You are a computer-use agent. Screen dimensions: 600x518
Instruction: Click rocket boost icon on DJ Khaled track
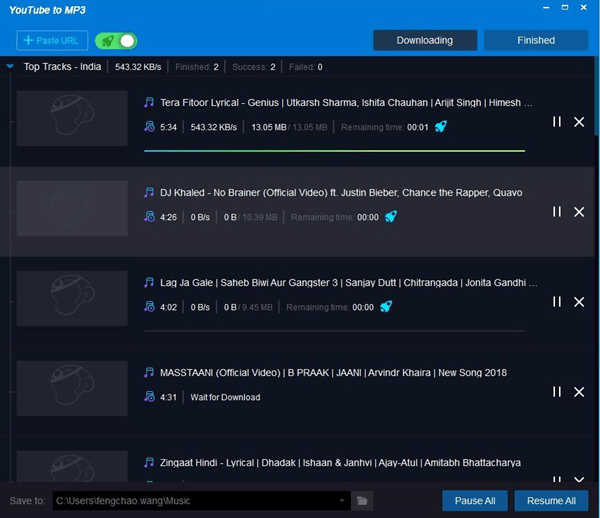391,217
